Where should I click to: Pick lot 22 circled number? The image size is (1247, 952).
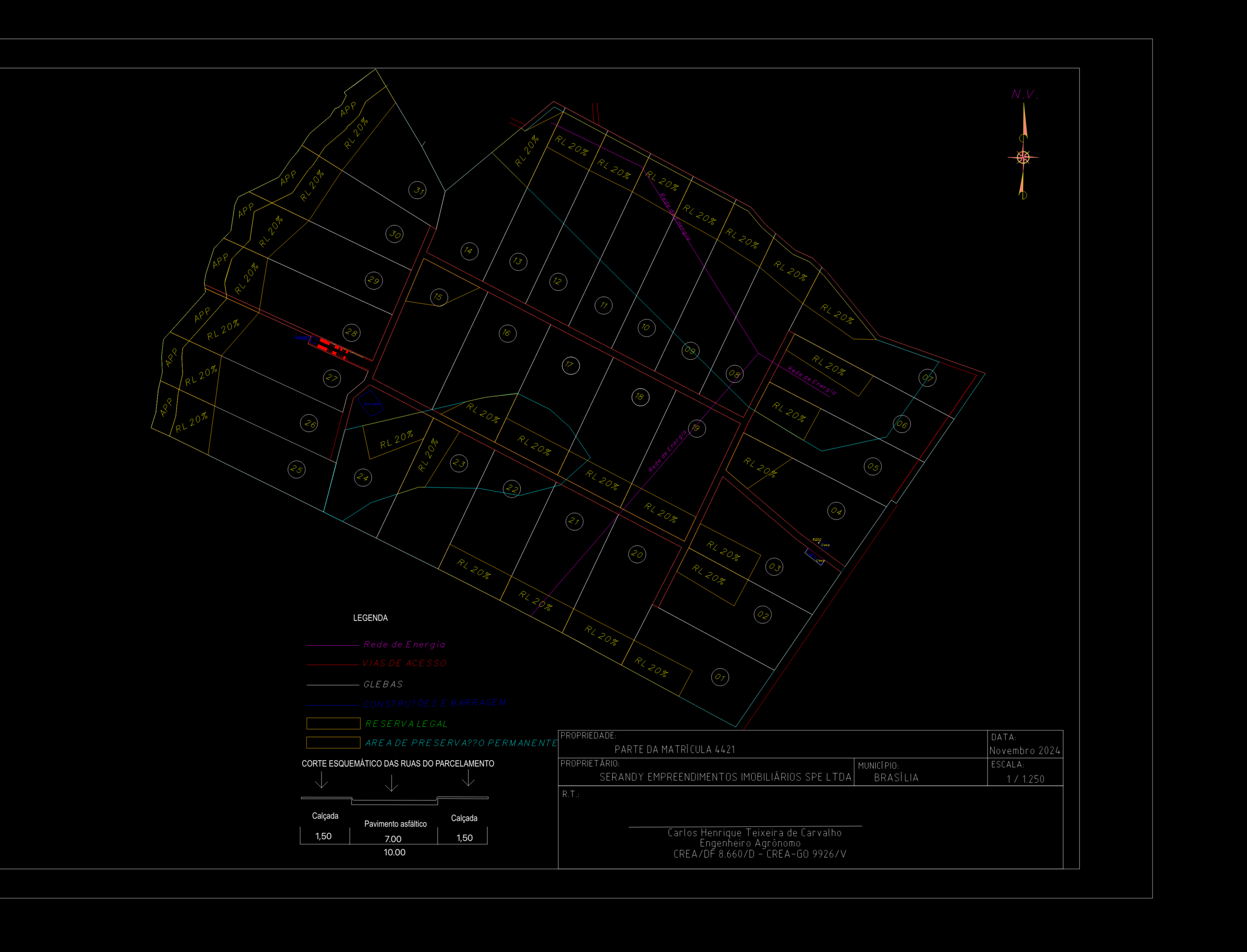pos(512,488)
